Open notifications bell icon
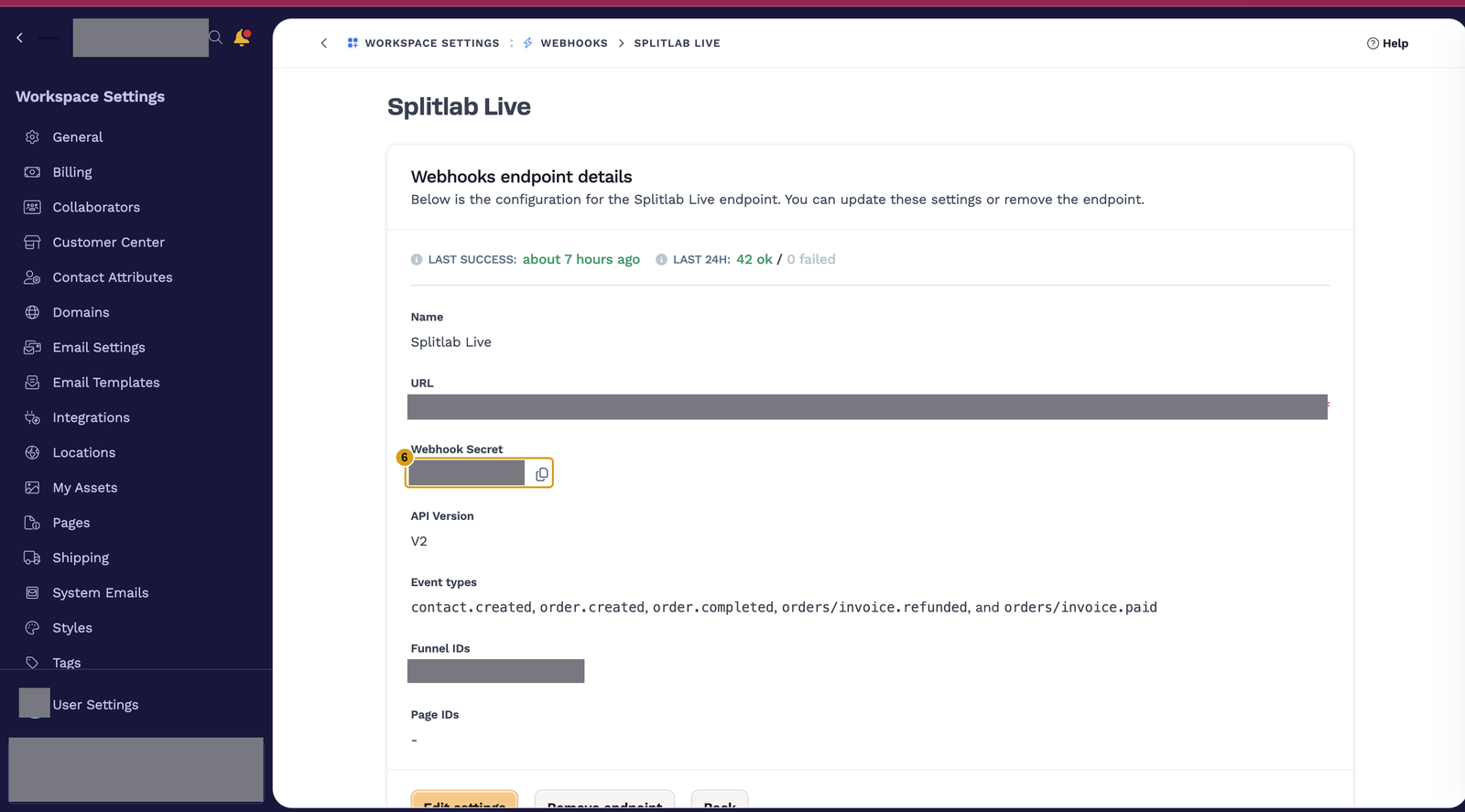Image resolution: width=1465 pixels, height=812 pixels. pos(242,38)
